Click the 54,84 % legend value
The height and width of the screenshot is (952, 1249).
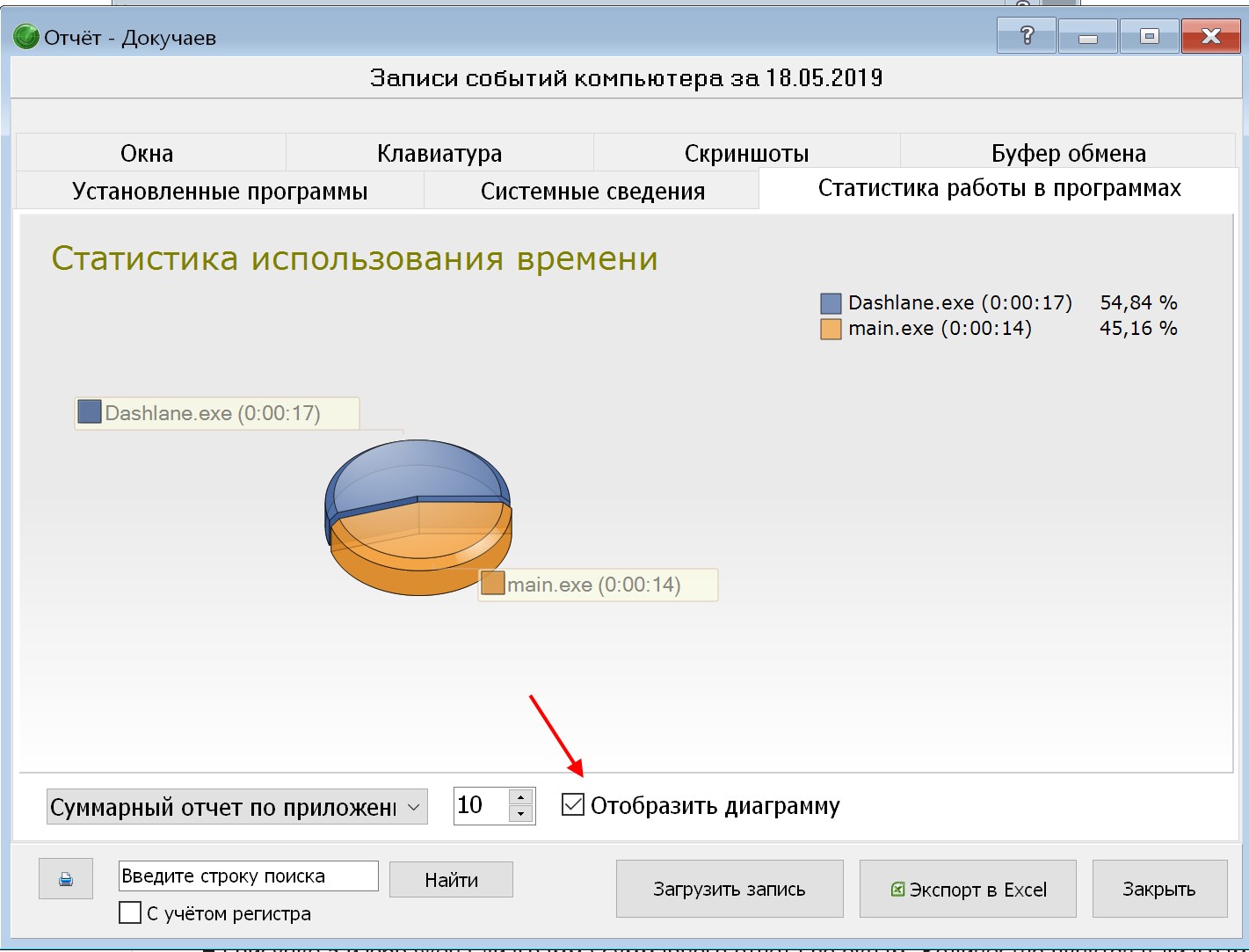[1138, 302]
